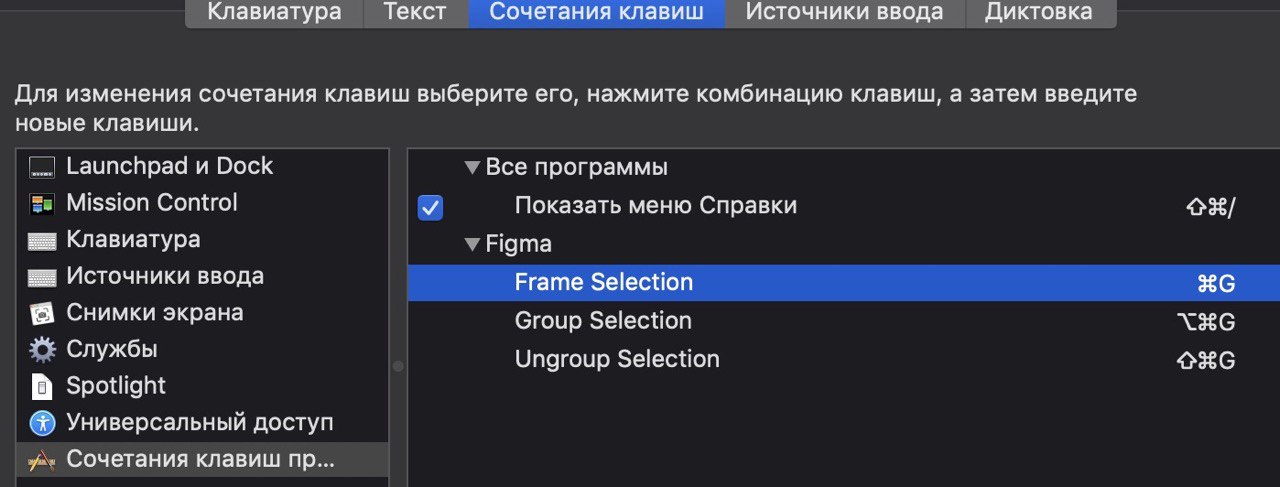Viewport: 1280px width, 487px height.
Task: Switch to the Клавиатура tab
Action: (x=274, y=13)
